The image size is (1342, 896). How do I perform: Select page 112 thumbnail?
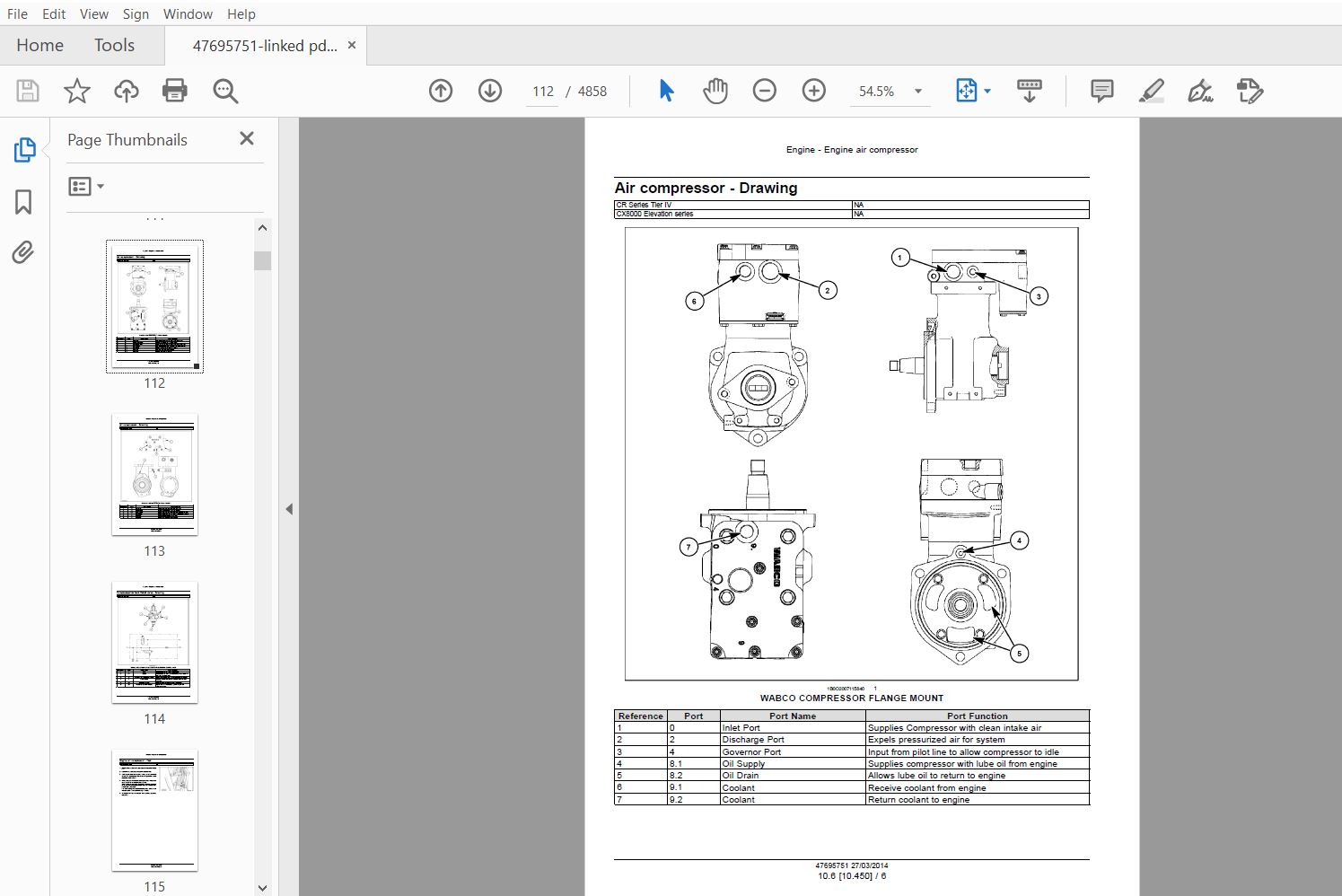[154, 306]
